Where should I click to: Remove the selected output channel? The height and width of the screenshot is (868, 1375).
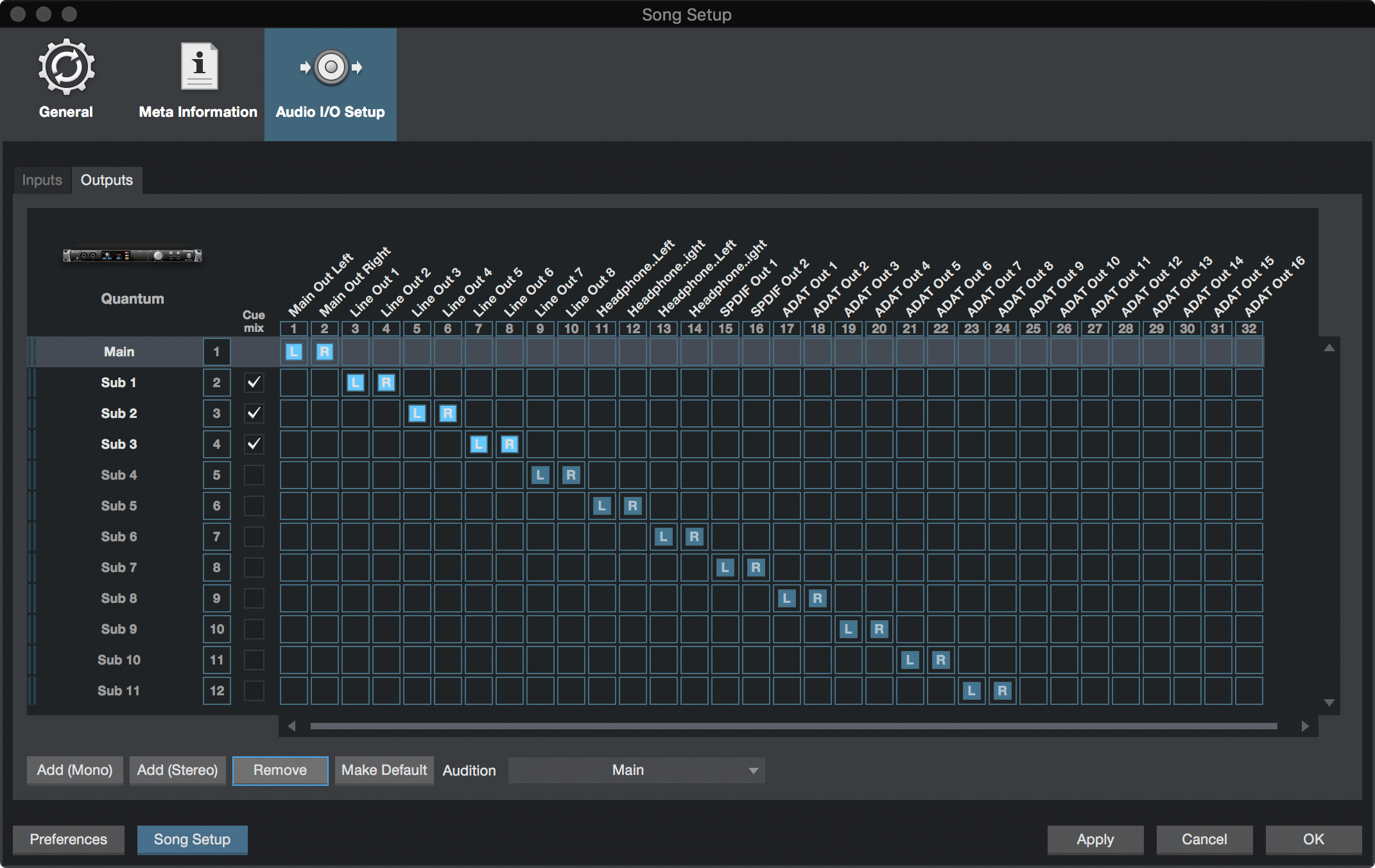point(281,770)
